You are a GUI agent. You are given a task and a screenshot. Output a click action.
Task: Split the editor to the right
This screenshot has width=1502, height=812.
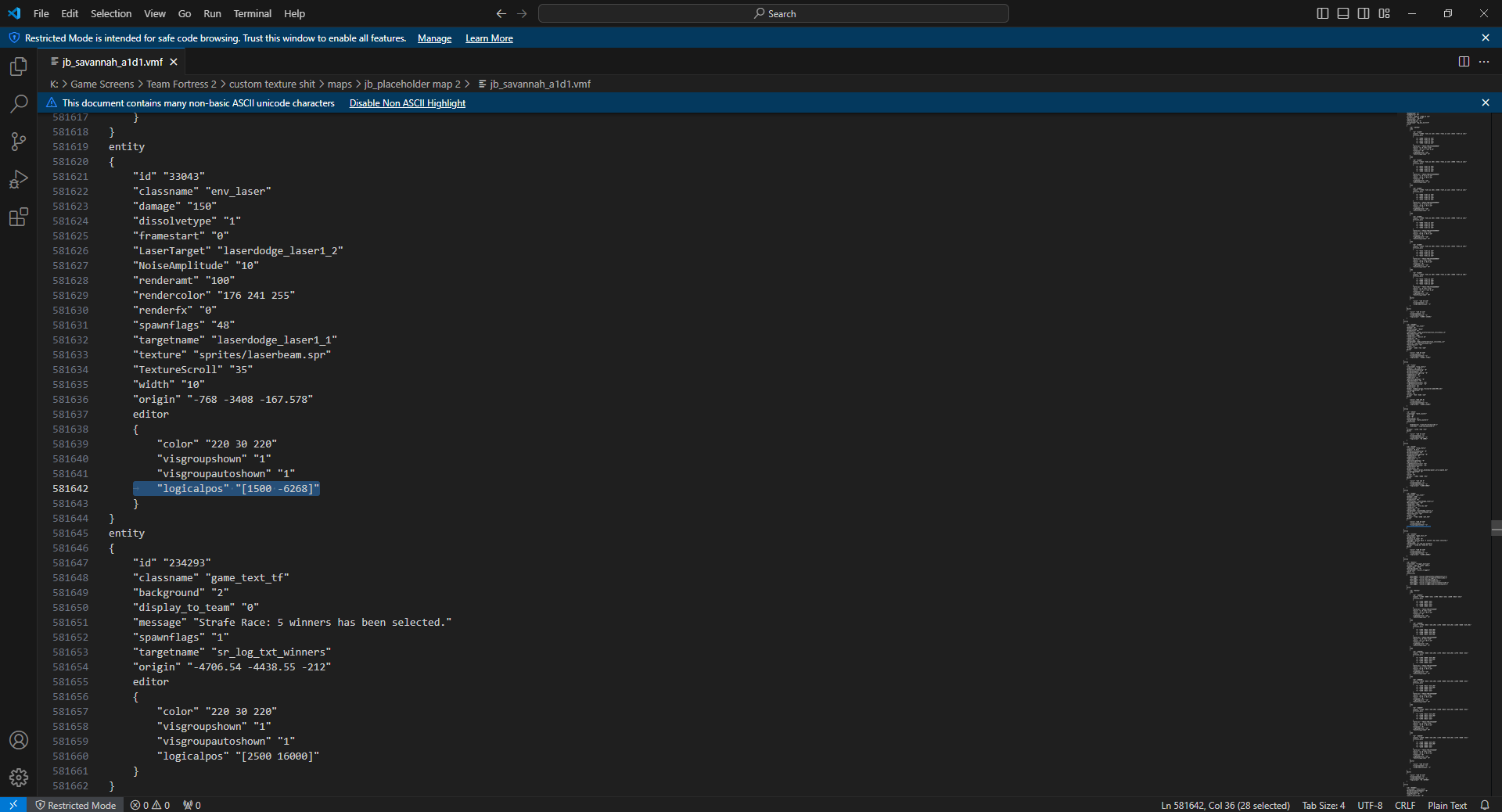(x=1464, y=62)
